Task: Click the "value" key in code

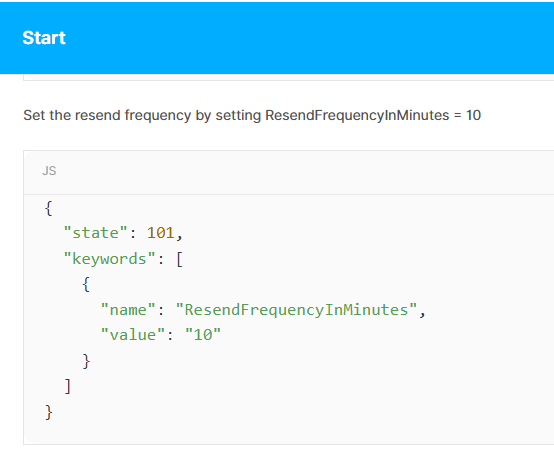Action: pyautogui.click(x=133, y=335)
